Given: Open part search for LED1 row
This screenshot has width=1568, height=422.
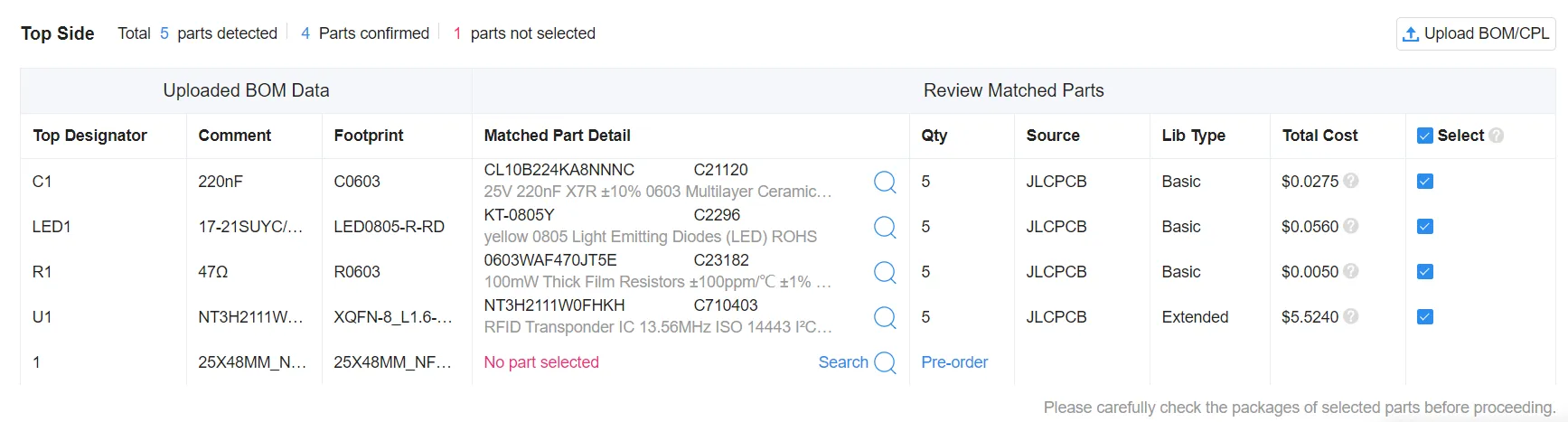Looking at the screenshot, I should 885,227.
